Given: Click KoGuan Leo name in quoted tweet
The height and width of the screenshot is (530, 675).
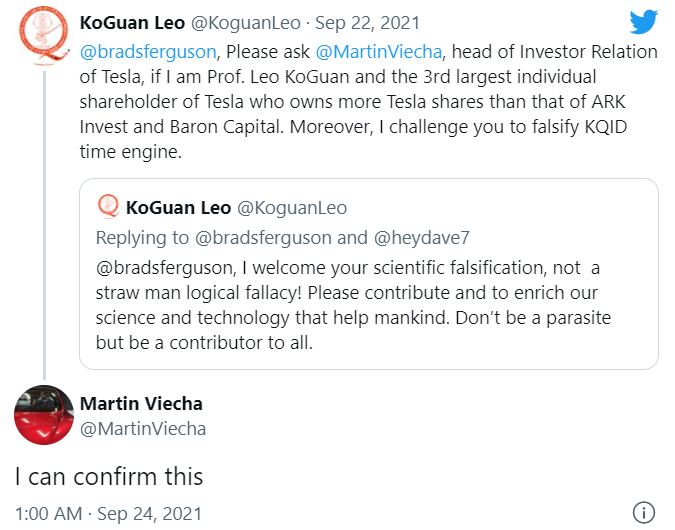Looking at the screenshot, I should point(178,207).
